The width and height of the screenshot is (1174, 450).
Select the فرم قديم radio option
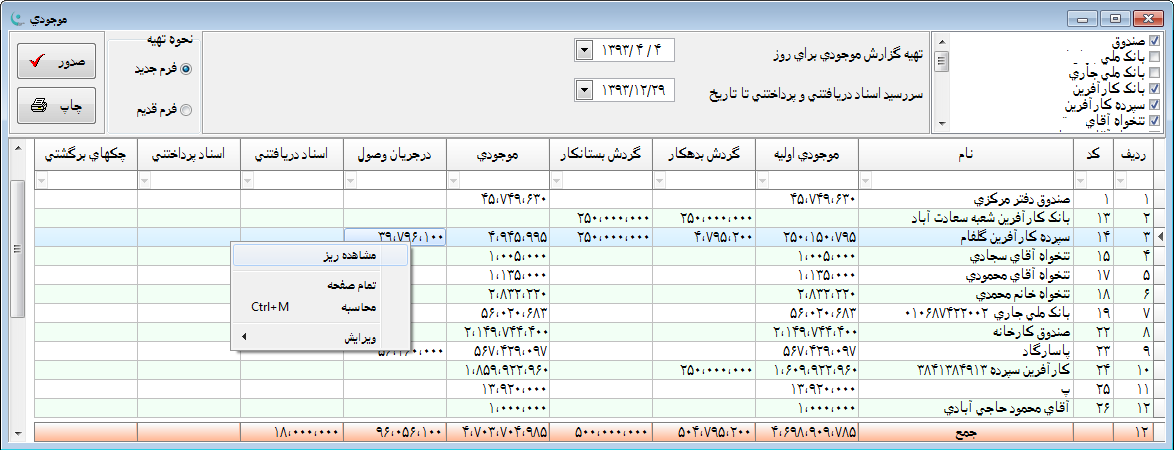(x=185, y=110)
